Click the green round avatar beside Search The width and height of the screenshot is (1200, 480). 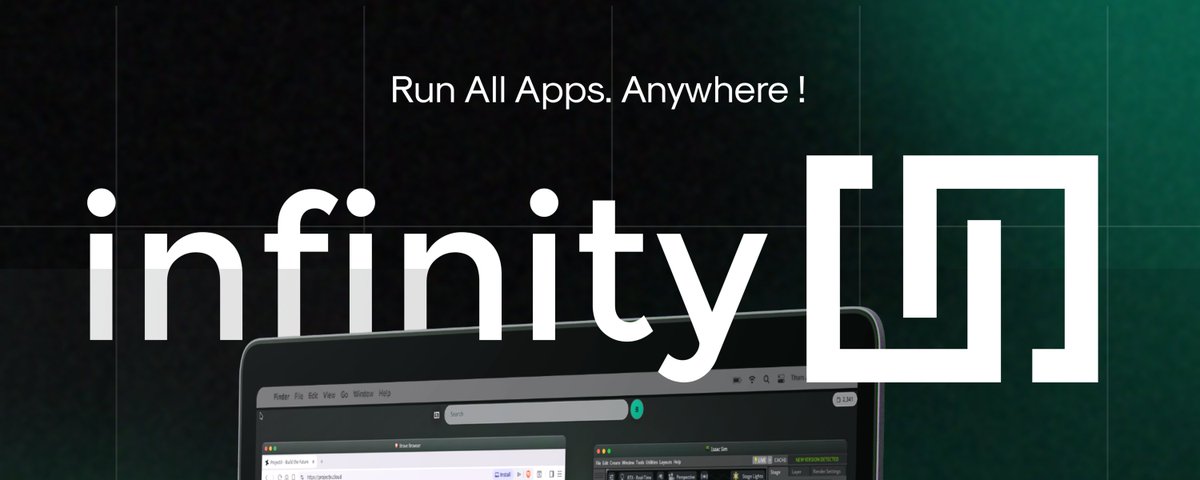(637, 409)
